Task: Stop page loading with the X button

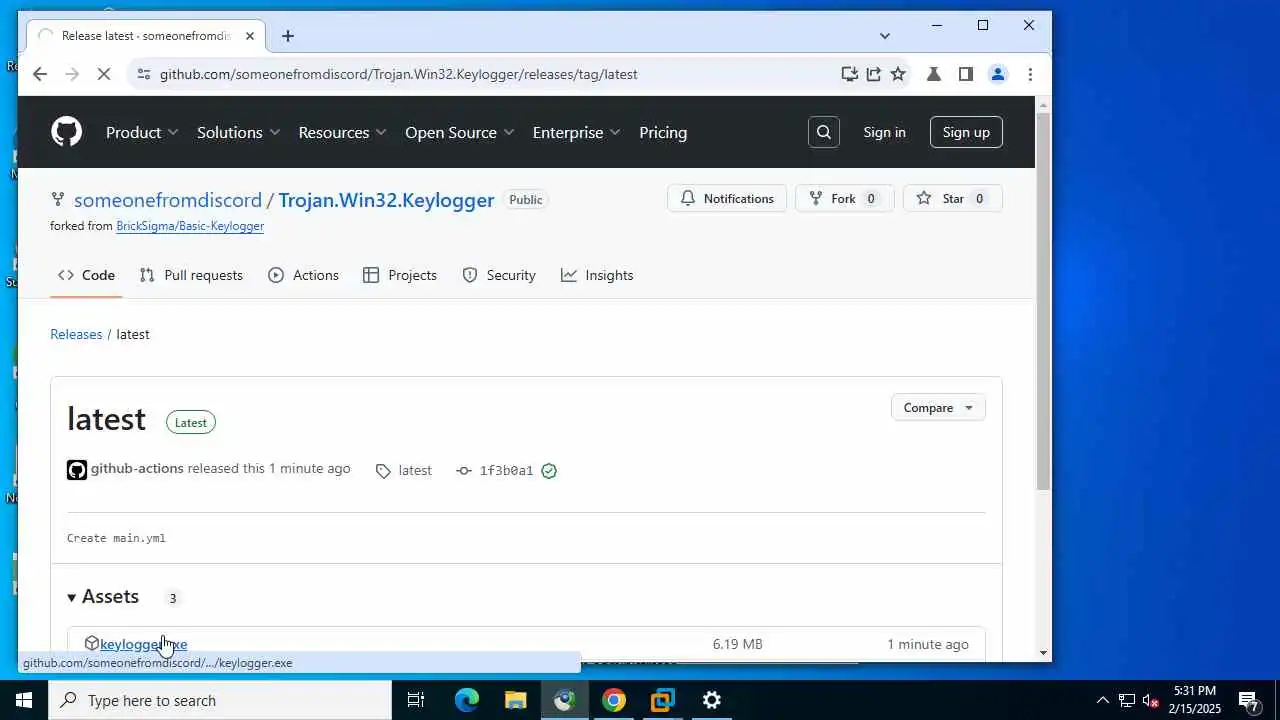Action: click(104, 74)
